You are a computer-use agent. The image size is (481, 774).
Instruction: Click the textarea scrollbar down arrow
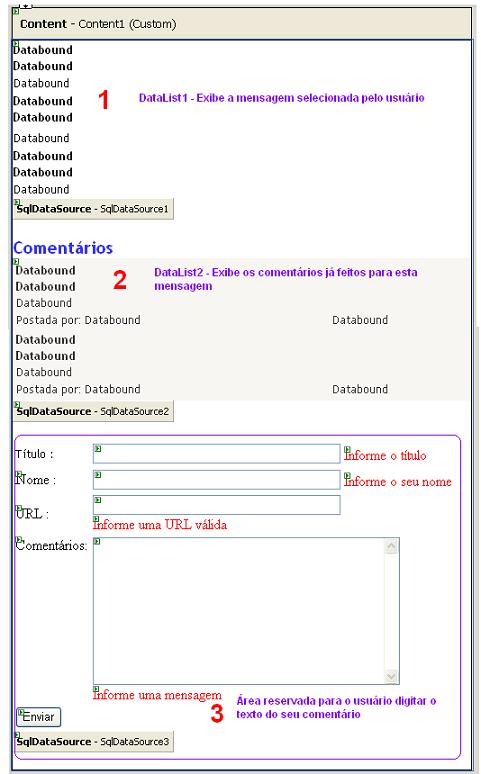tap(391, 676)
